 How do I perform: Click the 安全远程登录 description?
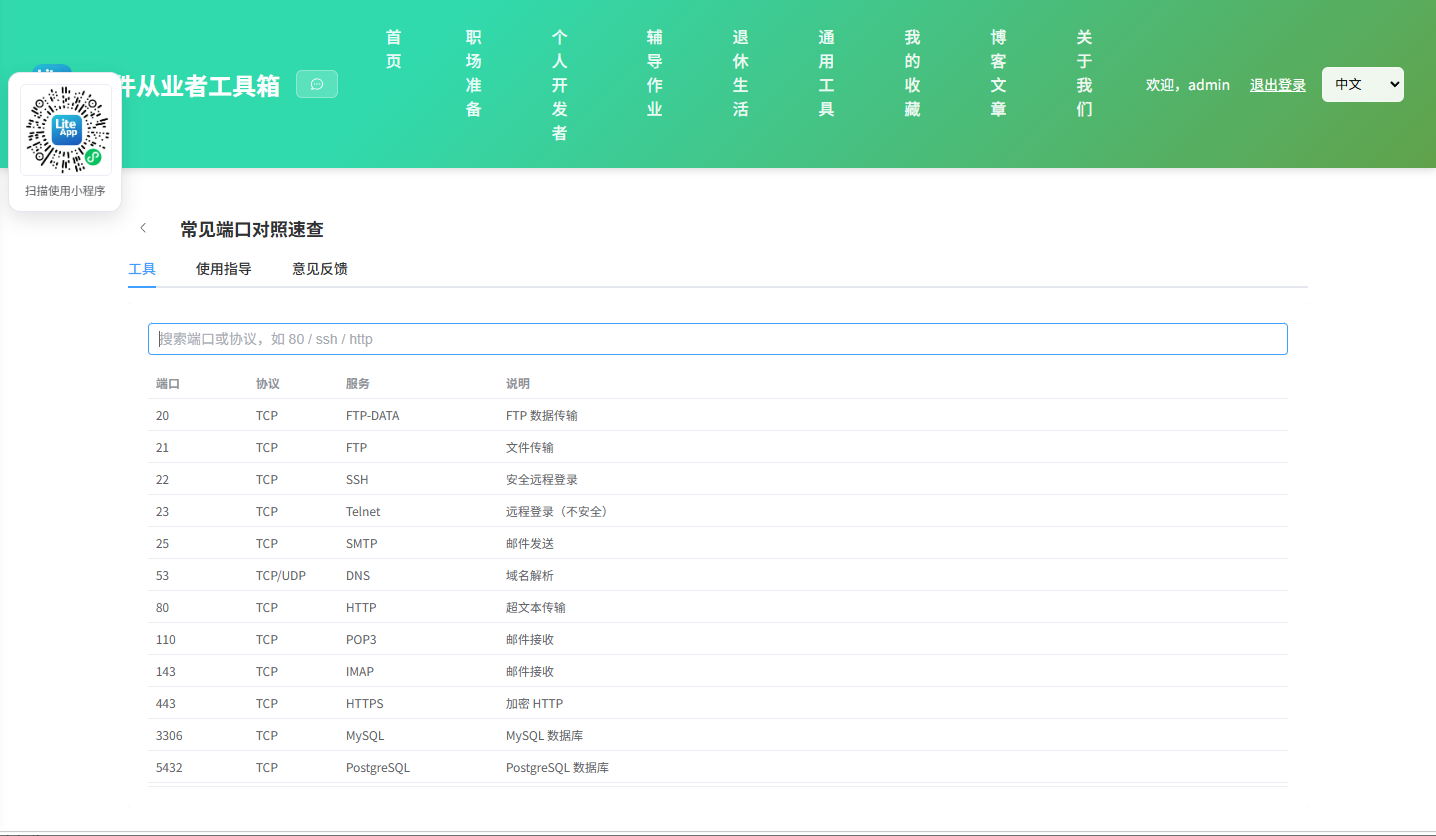pyautogui.click(x=542, y=480)
